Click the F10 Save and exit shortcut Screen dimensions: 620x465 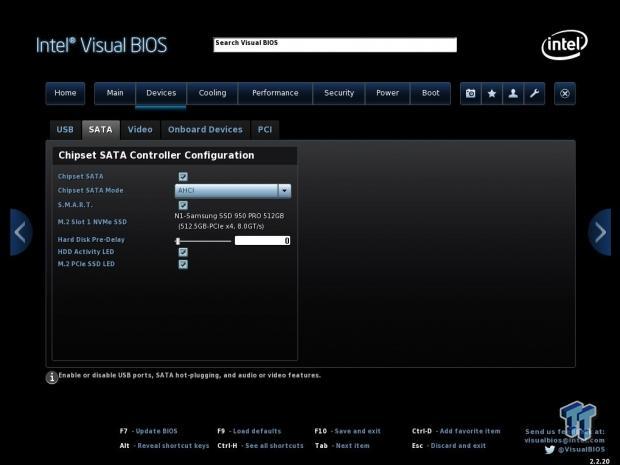pyautogui.click(x=348, y=431)
